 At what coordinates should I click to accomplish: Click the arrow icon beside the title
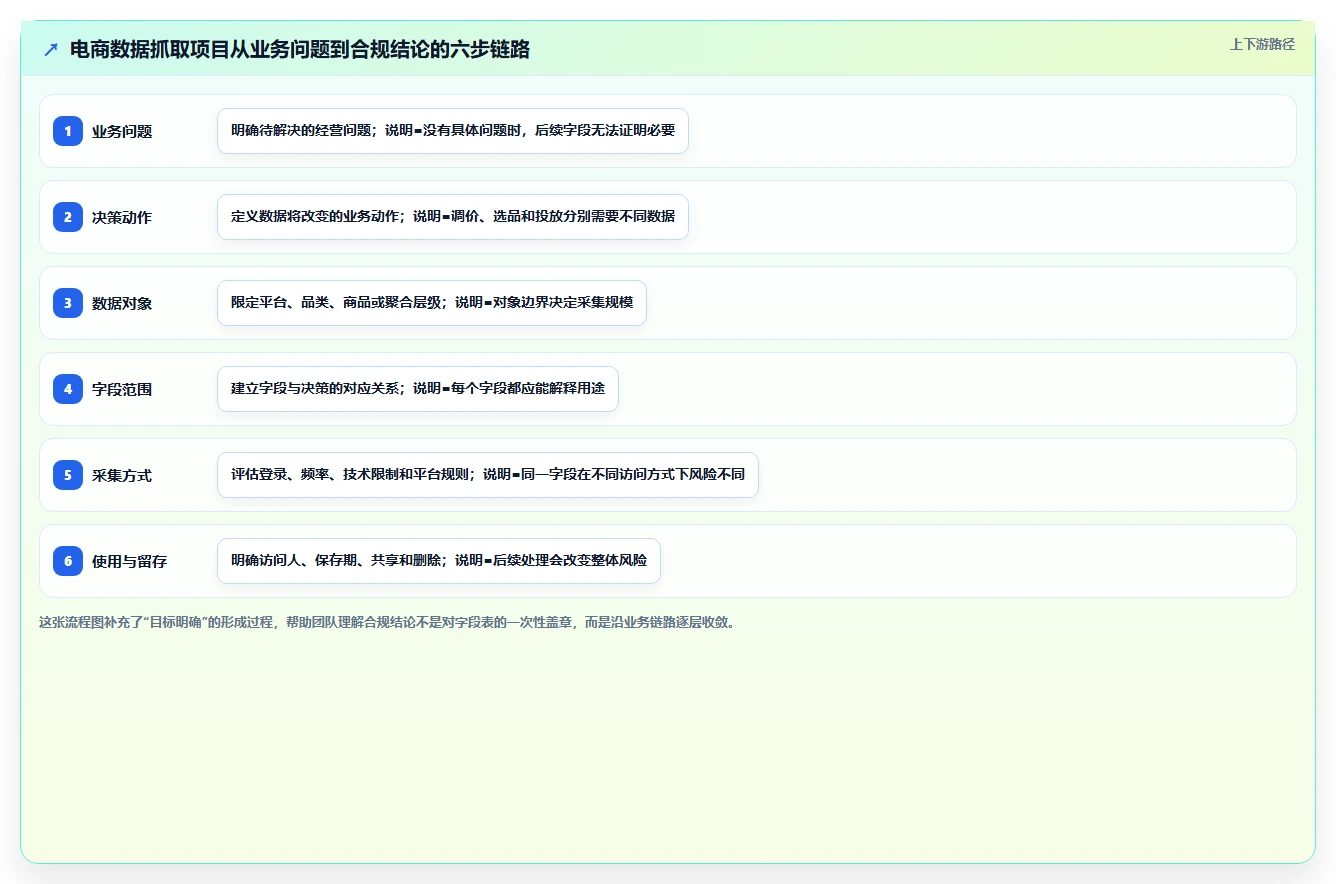[51, 50]
